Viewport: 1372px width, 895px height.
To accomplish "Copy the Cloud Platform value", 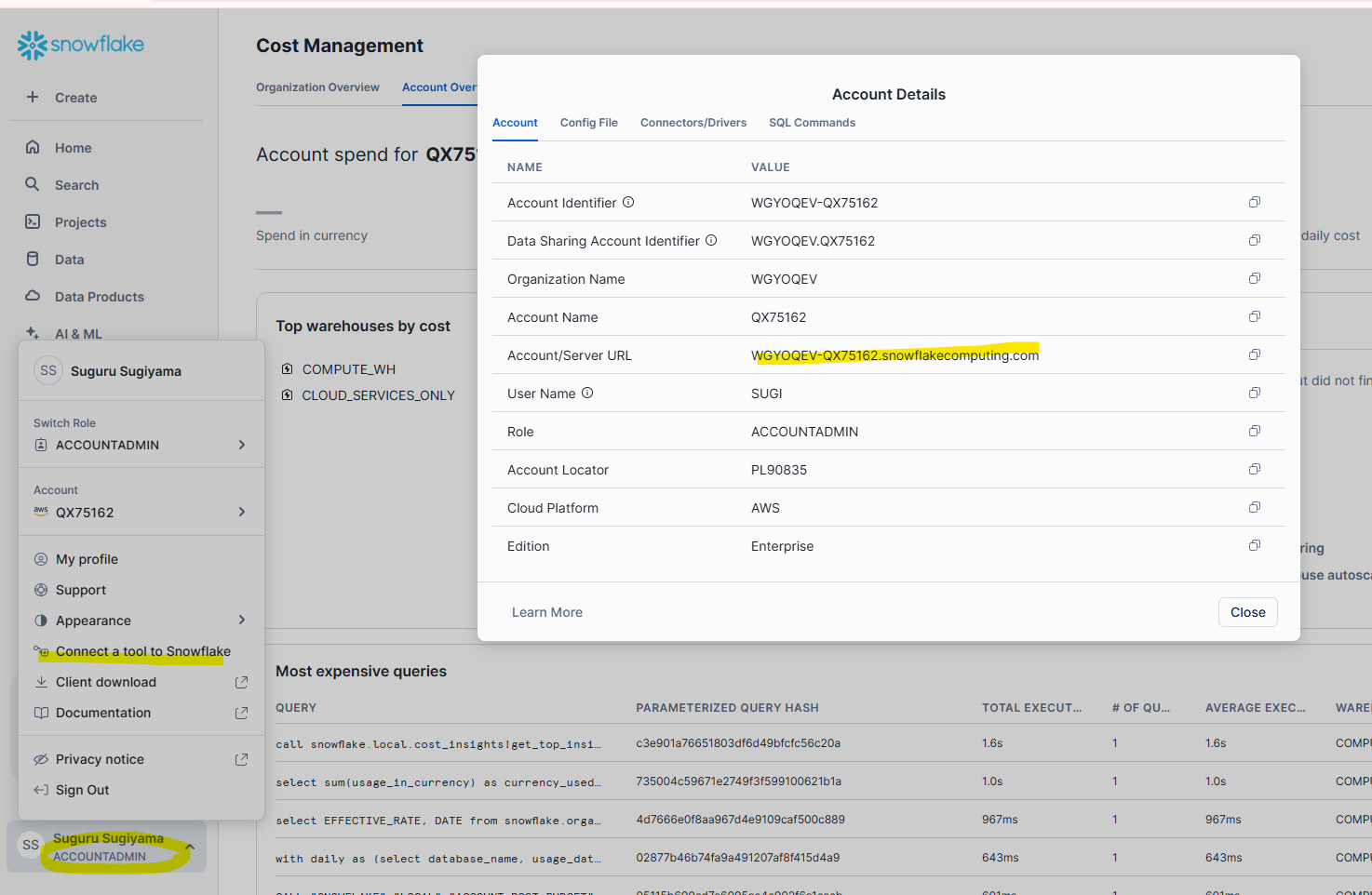I will point(1254,507).
